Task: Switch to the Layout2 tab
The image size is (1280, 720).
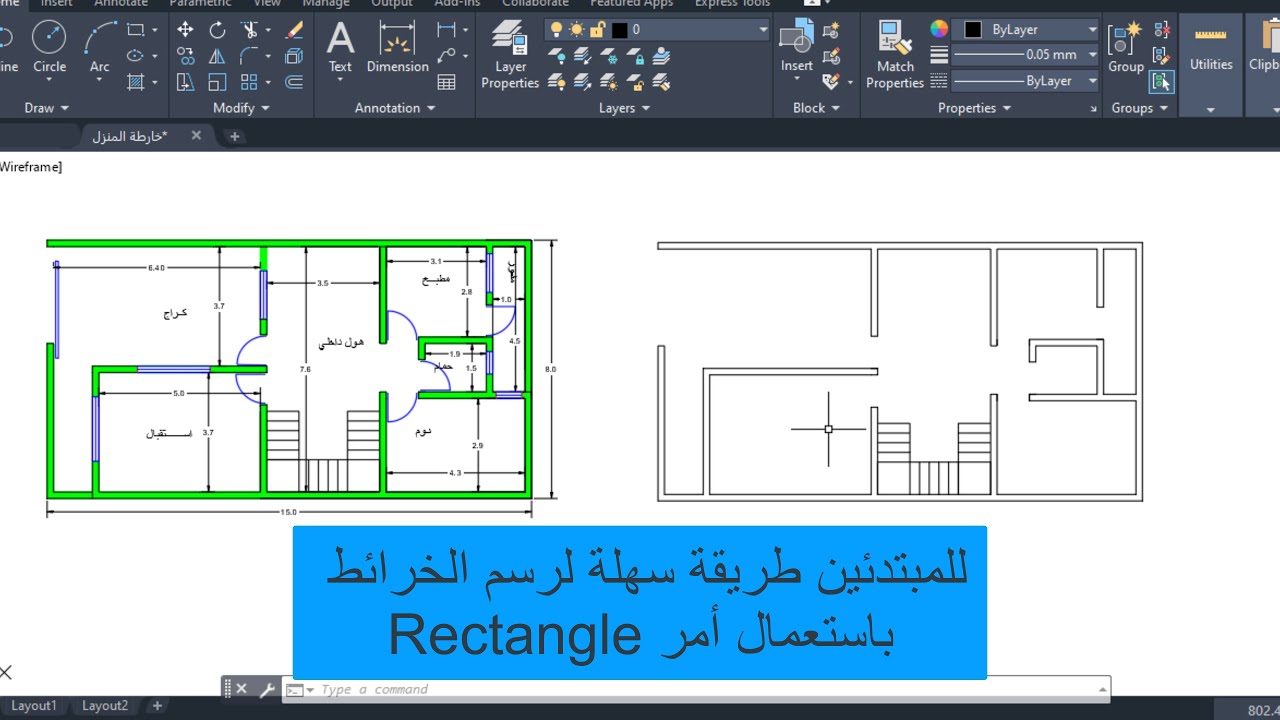Action: [x=105, y=706]
